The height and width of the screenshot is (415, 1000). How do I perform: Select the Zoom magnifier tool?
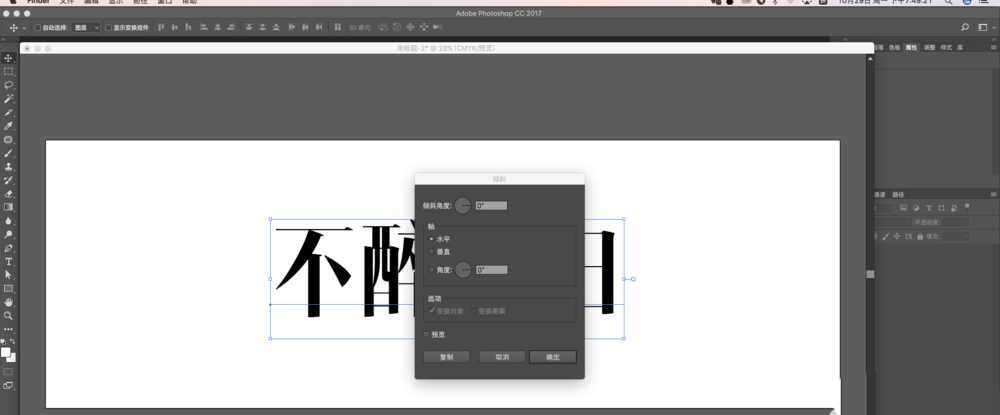click(x=9, y=315)
